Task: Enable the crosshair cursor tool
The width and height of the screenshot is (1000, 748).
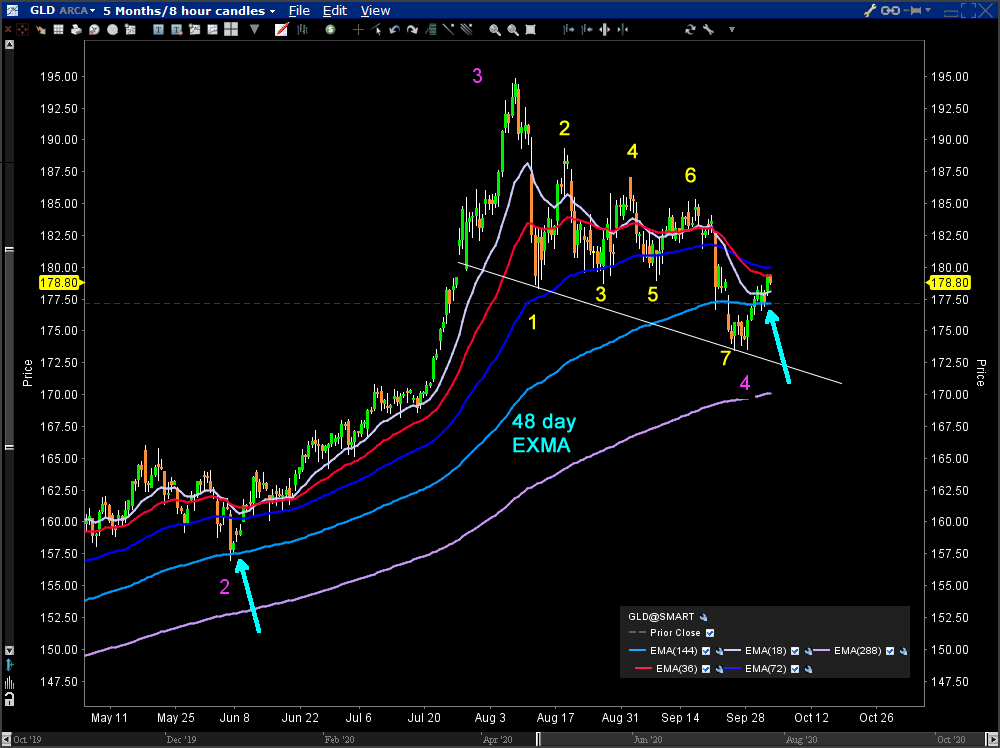Action: [358, 29]
